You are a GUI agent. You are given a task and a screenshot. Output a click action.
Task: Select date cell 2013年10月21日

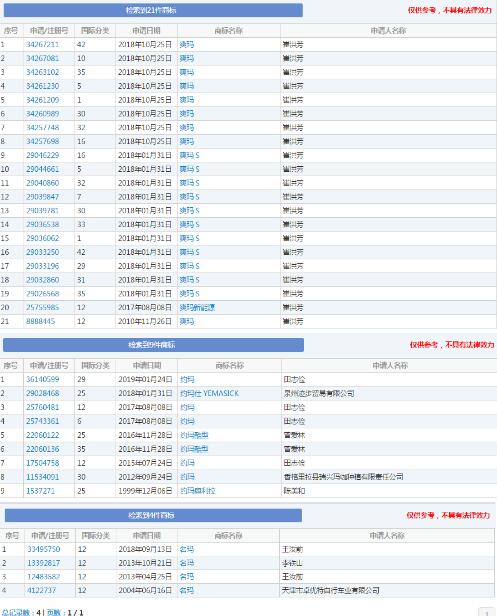[145, 563]
